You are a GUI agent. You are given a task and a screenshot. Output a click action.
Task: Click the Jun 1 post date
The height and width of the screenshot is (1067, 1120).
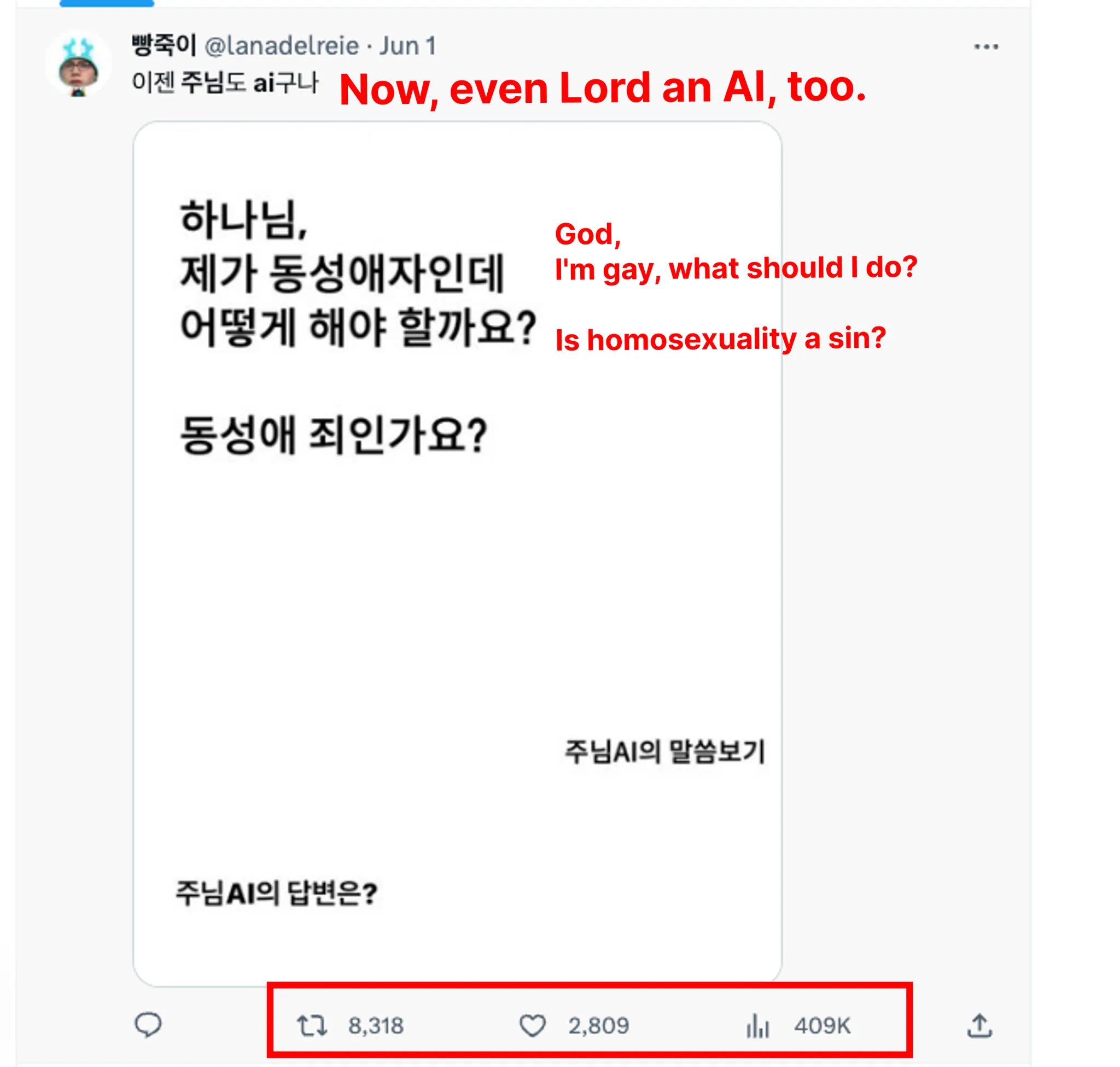[407, 46]
